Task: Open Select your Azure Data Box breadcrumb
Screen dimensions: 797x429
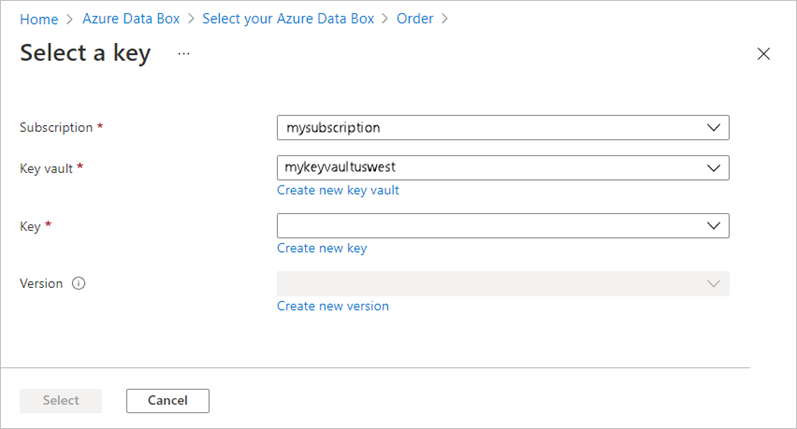Action: [288, 19]
